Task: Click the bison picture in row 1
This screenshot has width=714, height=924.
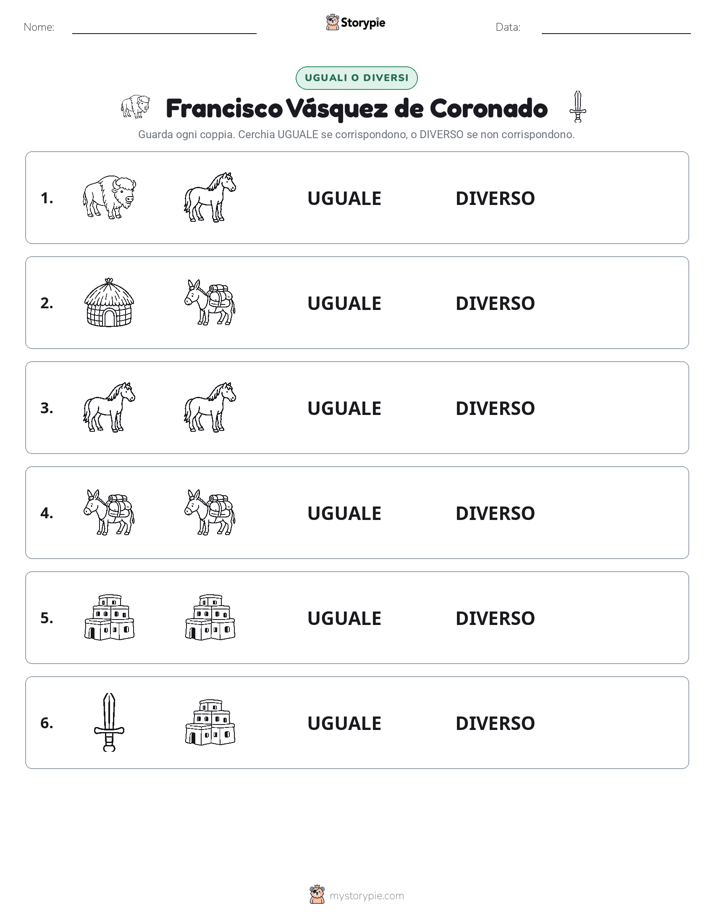Action: (109, 197)
